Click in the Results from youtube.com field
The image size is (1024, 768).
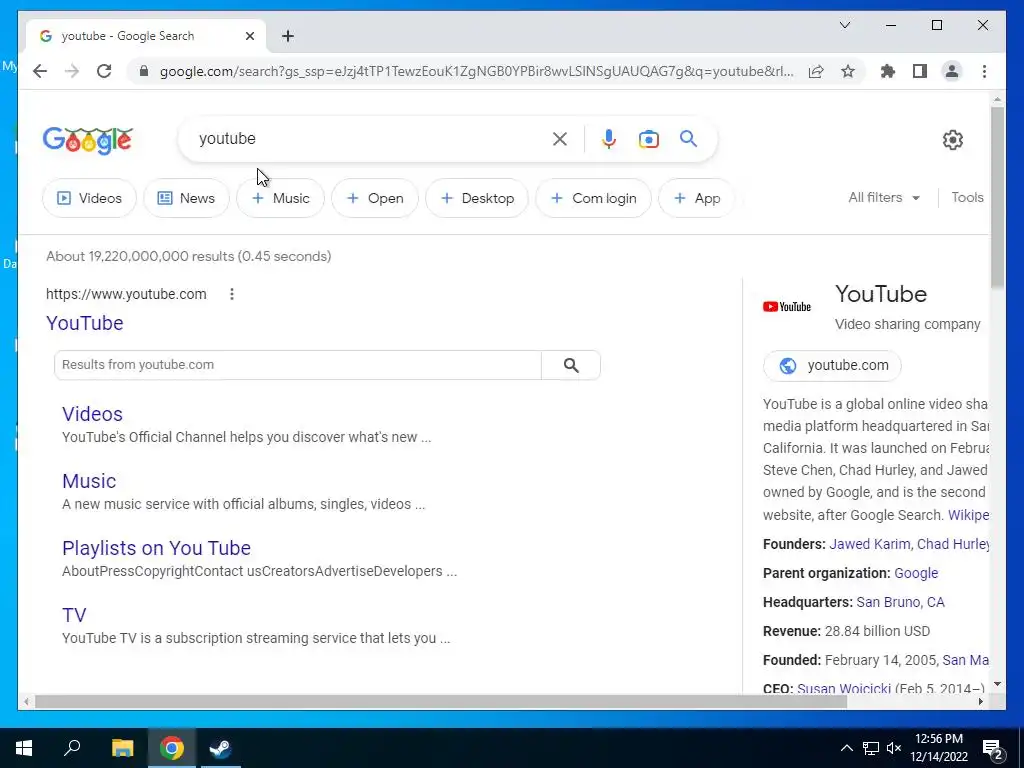pos(298,365)
